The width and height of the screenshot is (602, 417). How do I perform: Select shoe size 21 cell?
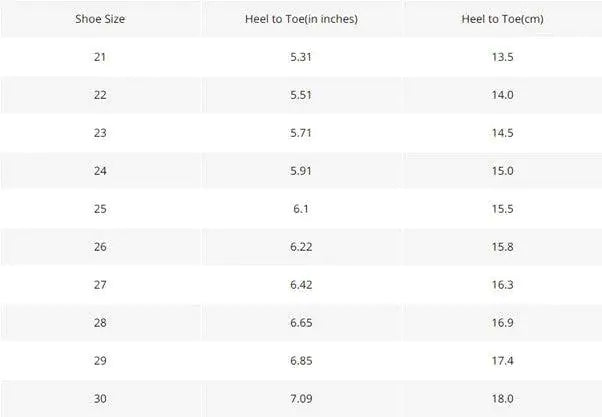99,57
